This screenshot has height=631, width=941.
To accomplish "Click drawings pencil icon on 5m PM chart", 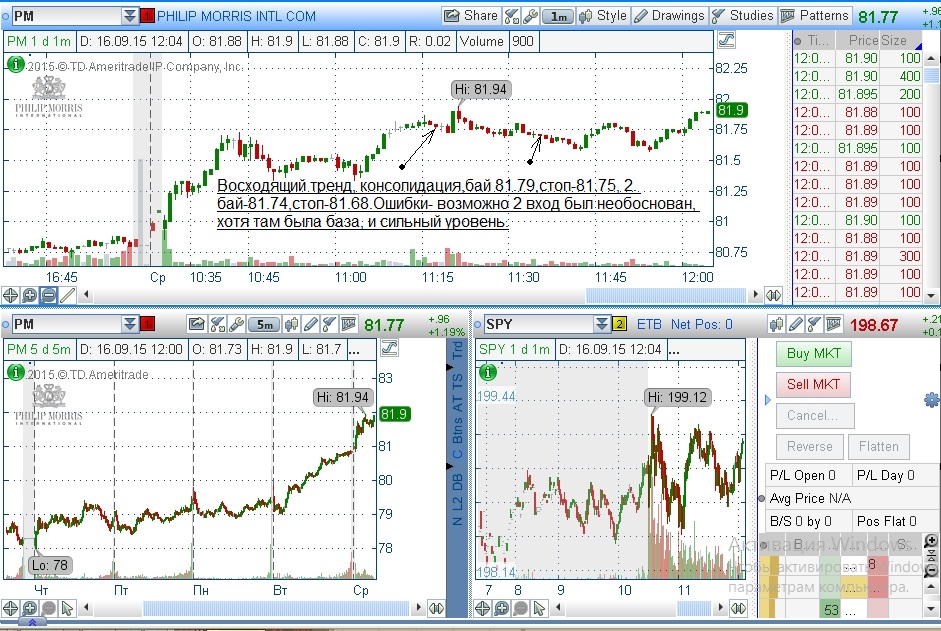I will [310, 325].
